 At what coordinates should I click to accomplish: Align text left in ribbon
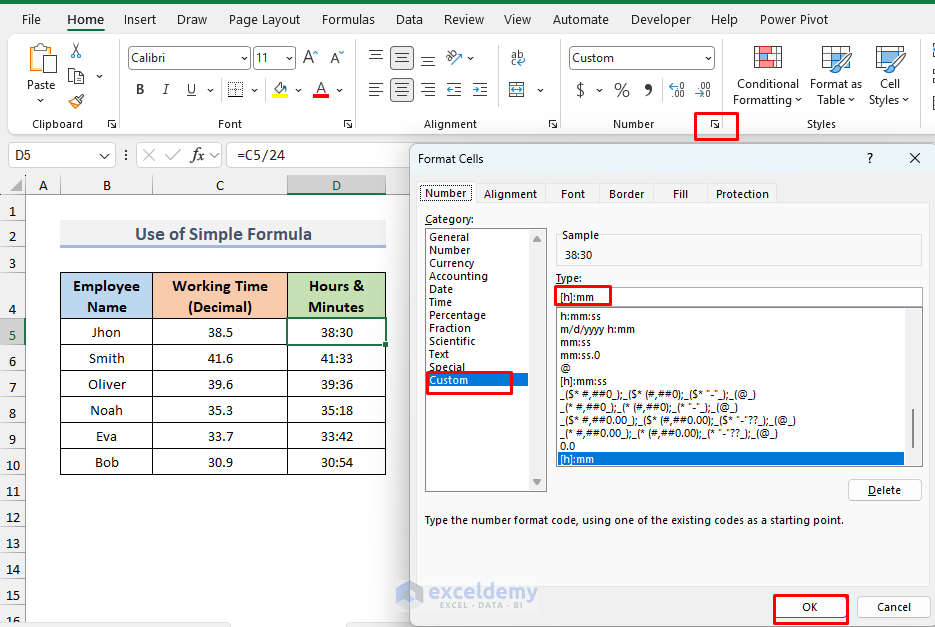point(376,90)
